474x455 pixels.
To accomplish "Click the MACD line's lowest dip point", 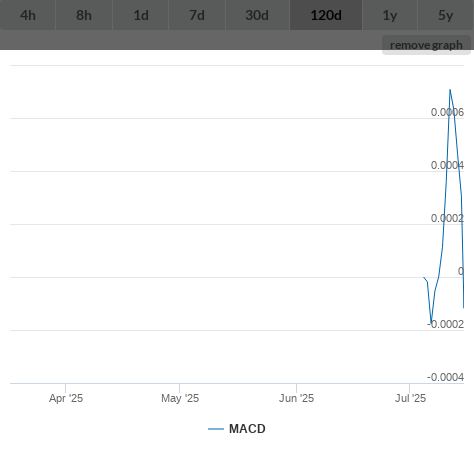I will pos(431,323).
